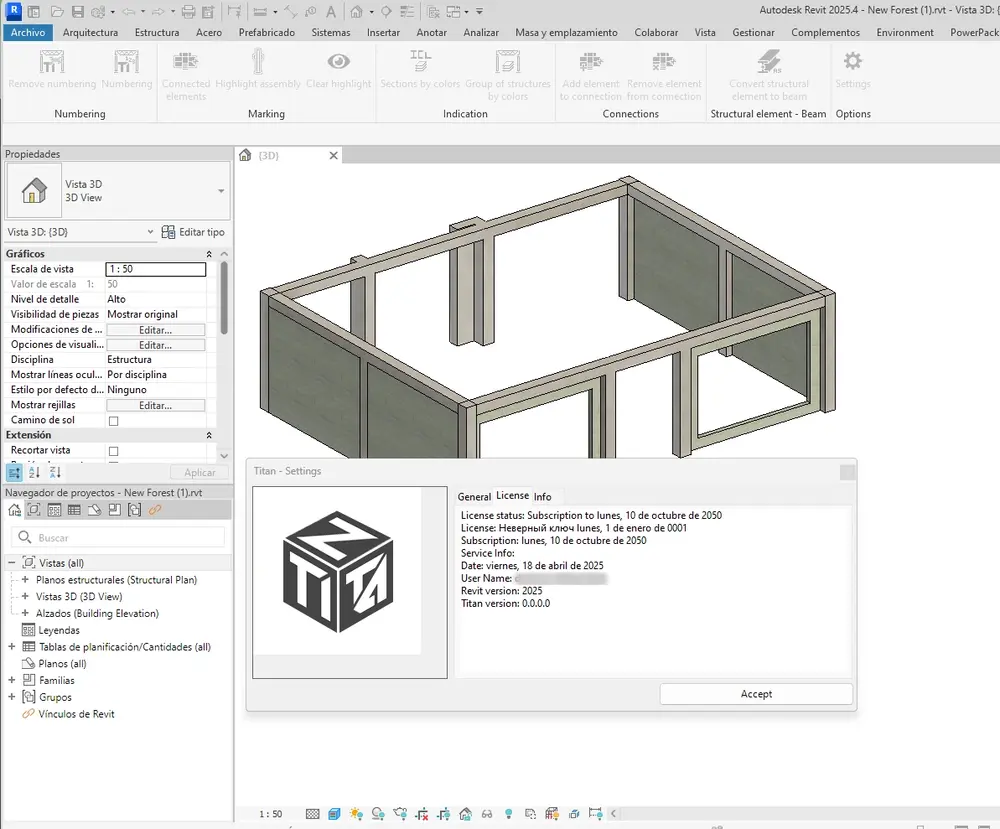Sort properties alphabetically A to Z

(x=34, y=473)
